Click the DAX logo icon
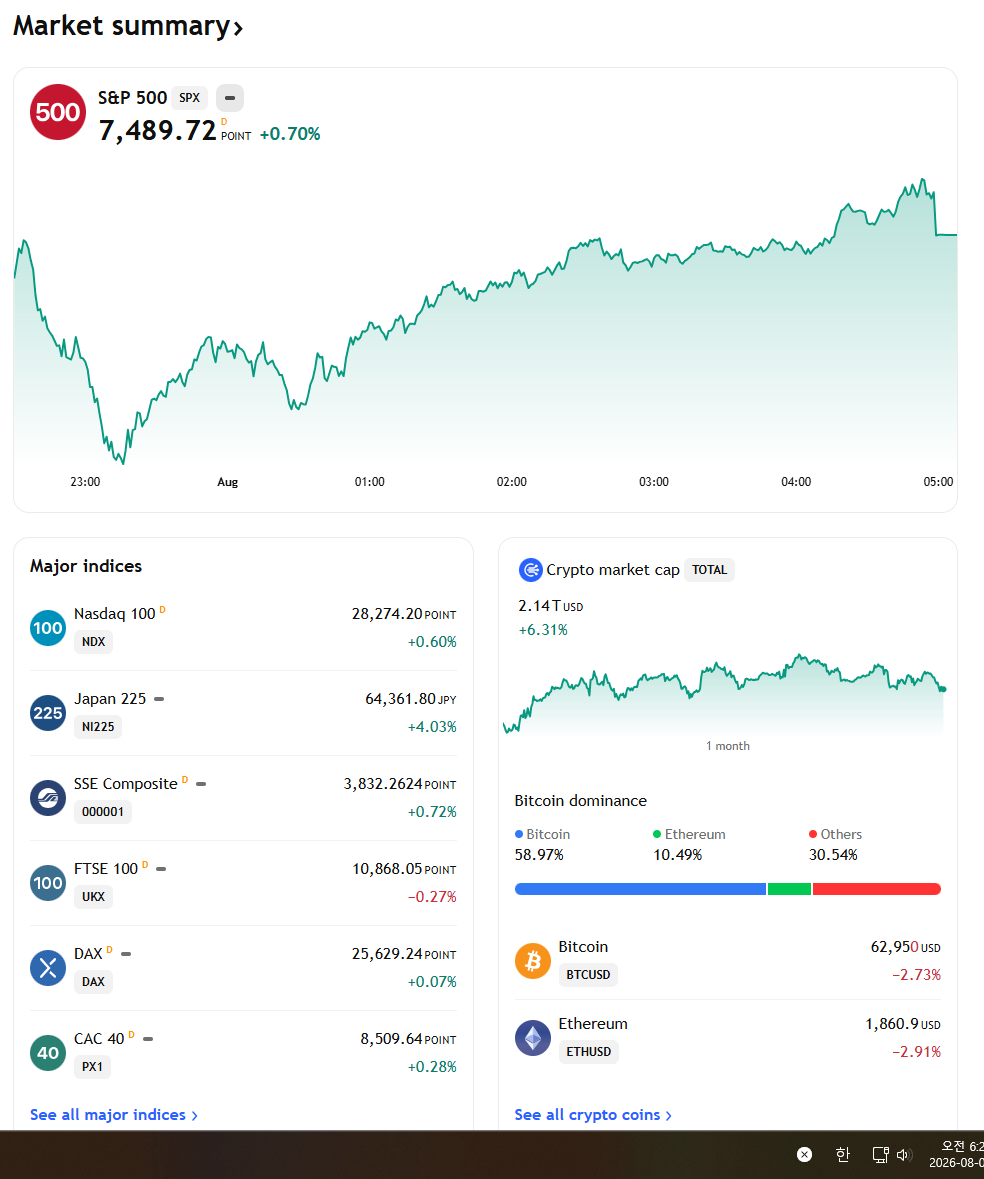984x1179 pixels. 48,968
